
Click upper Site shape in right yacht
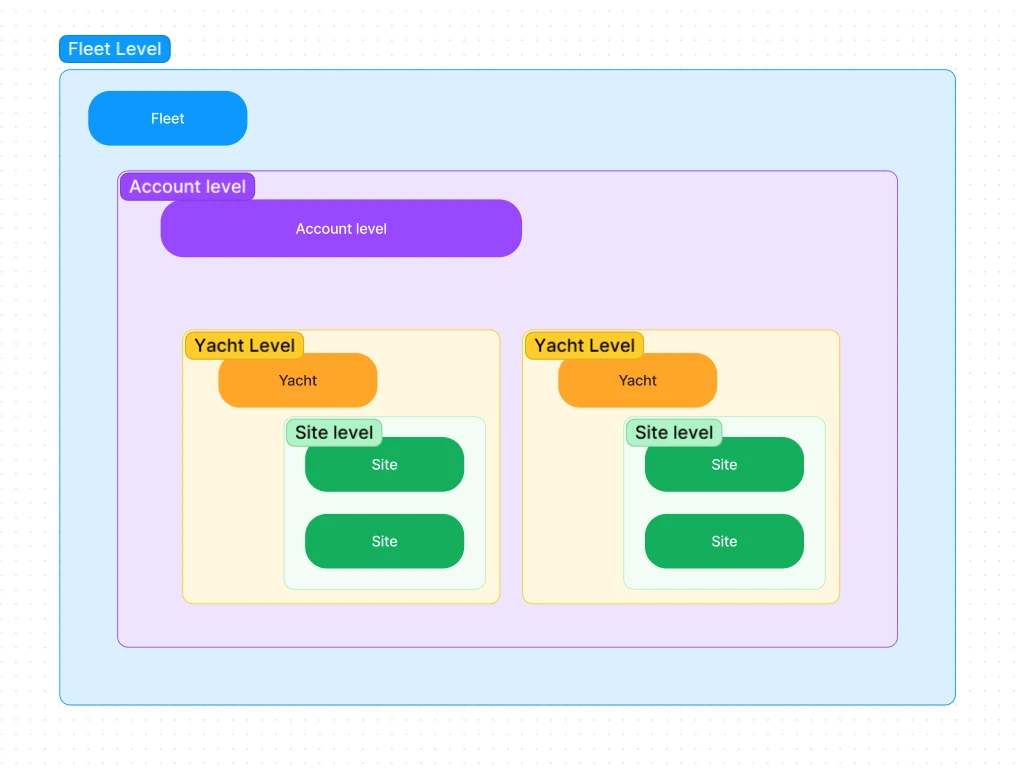tap(724, 465)
